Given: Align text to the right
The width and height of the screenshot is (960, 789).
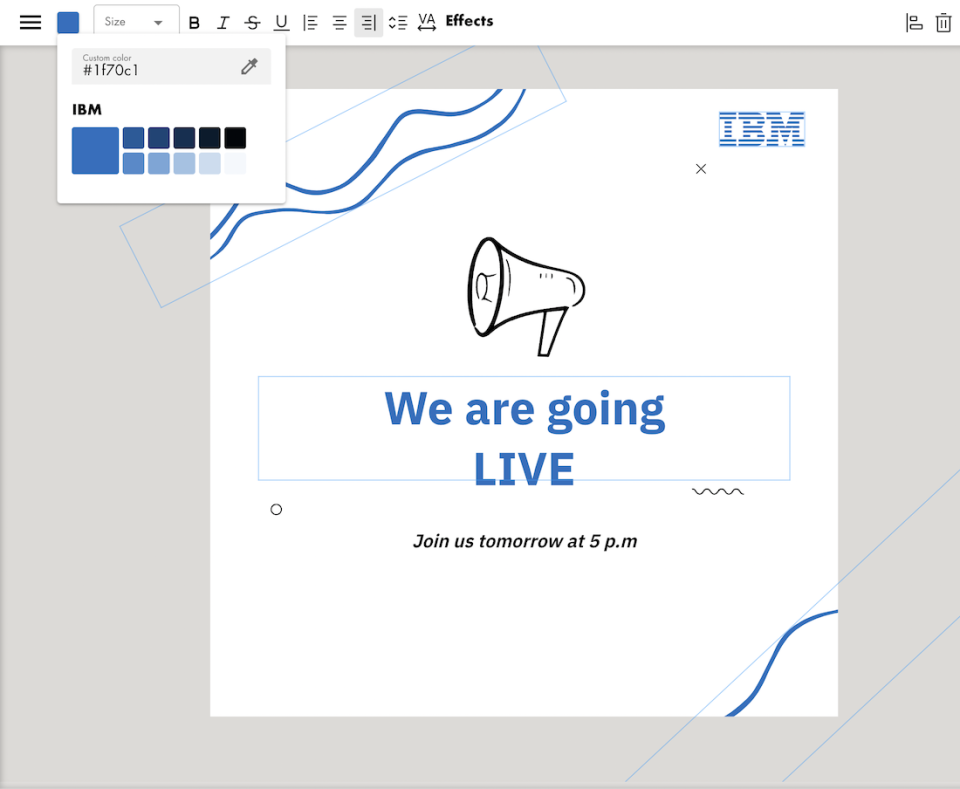Looking at the screenshot, I should pos(368,22).
